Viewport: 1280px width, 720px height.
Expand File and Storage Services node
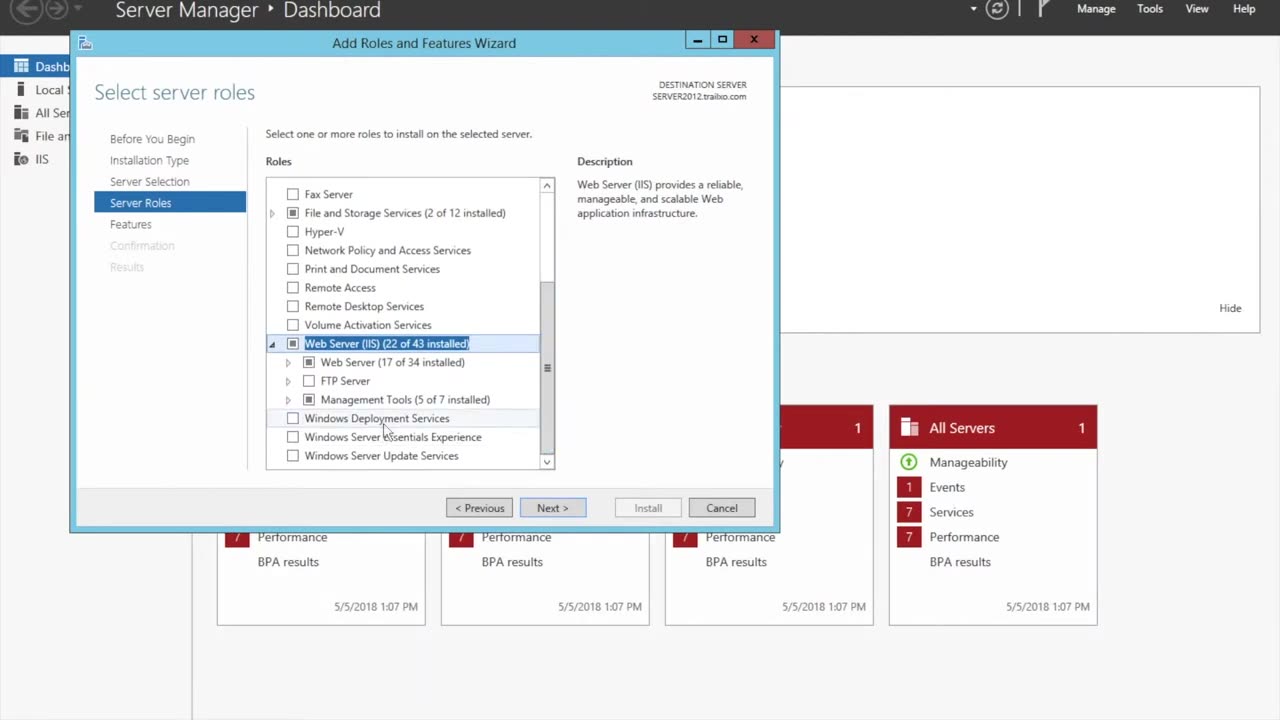tap(272, 213)
